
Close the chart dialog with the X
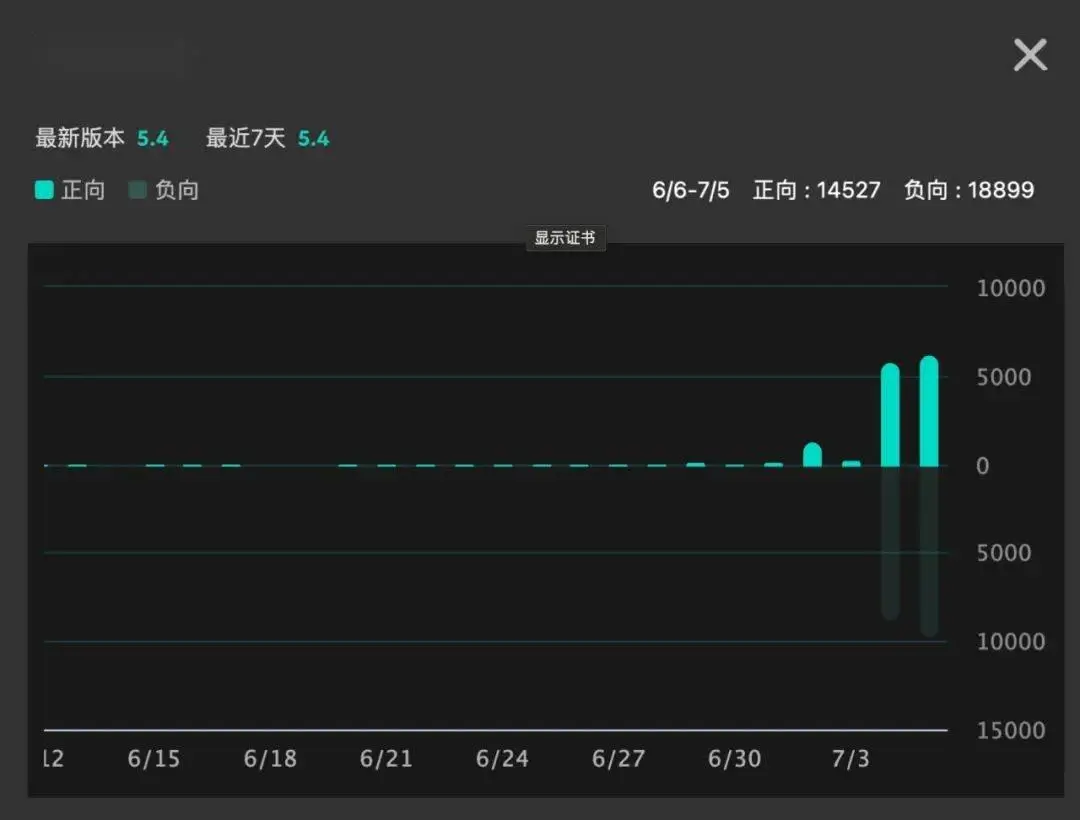click(x=1030, y=55)
